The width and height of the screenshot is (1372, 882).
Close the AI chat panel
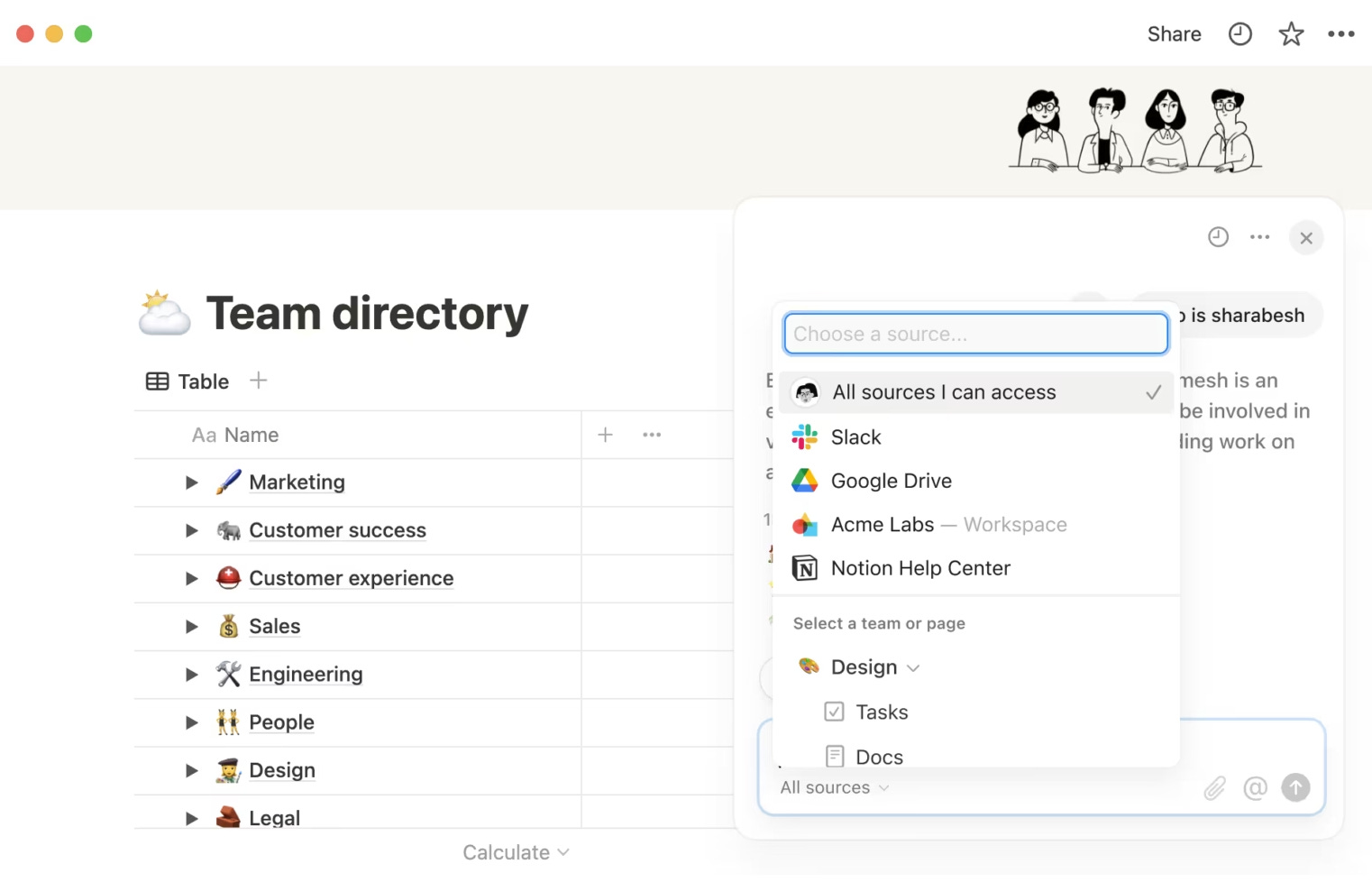(1306, 238)
